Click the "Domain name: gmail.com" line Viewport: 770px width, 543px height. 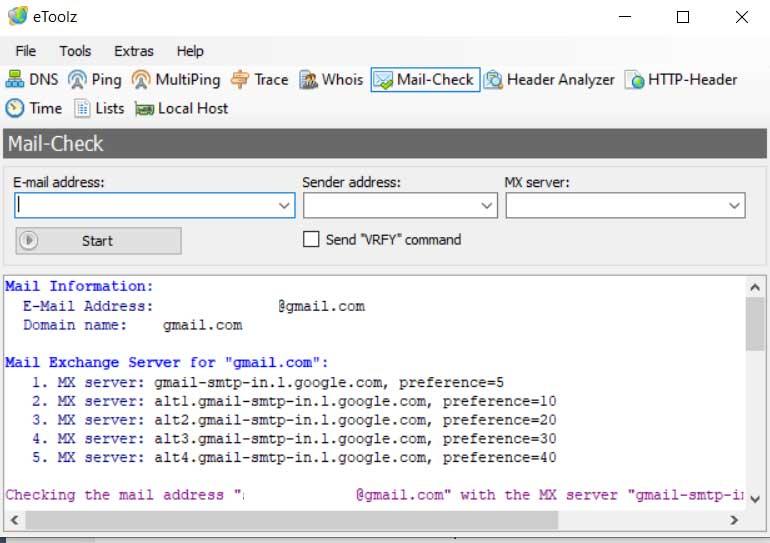[x=133, y=325]
